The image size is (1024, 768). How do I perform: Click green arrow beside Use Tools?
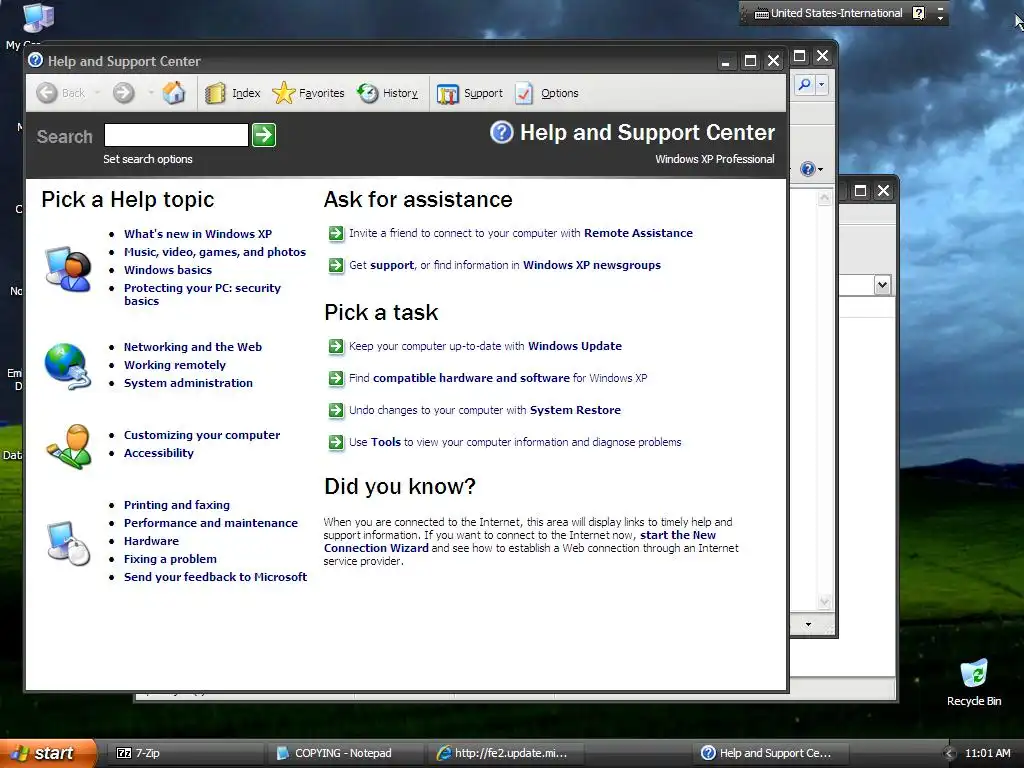pos(336,442)
